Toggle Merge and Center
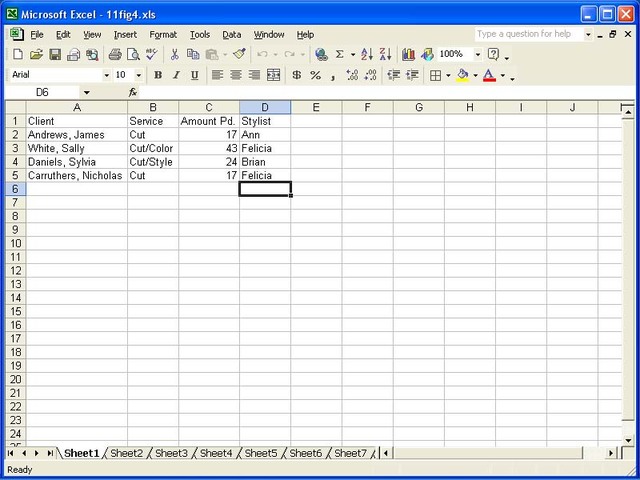This screenshot has height=480, width=640. coord(273,75)
